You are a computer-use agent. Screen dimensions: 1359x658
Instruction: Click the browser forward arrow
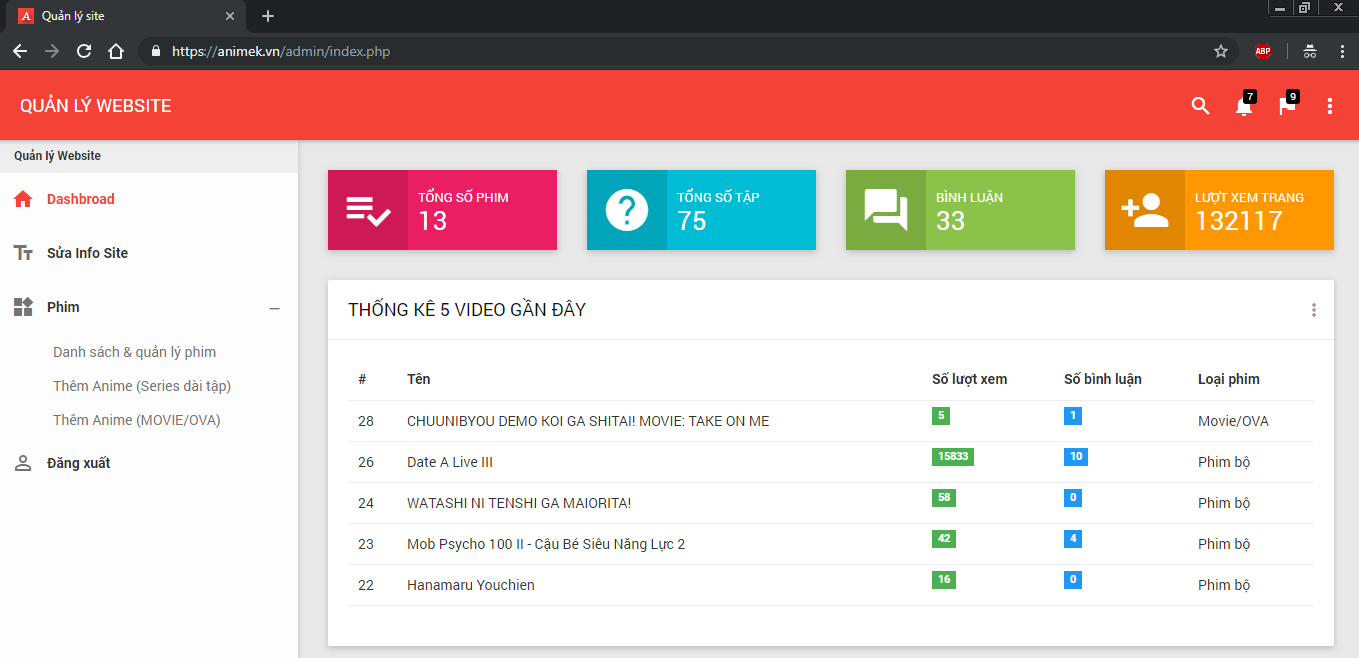[52, 51]
